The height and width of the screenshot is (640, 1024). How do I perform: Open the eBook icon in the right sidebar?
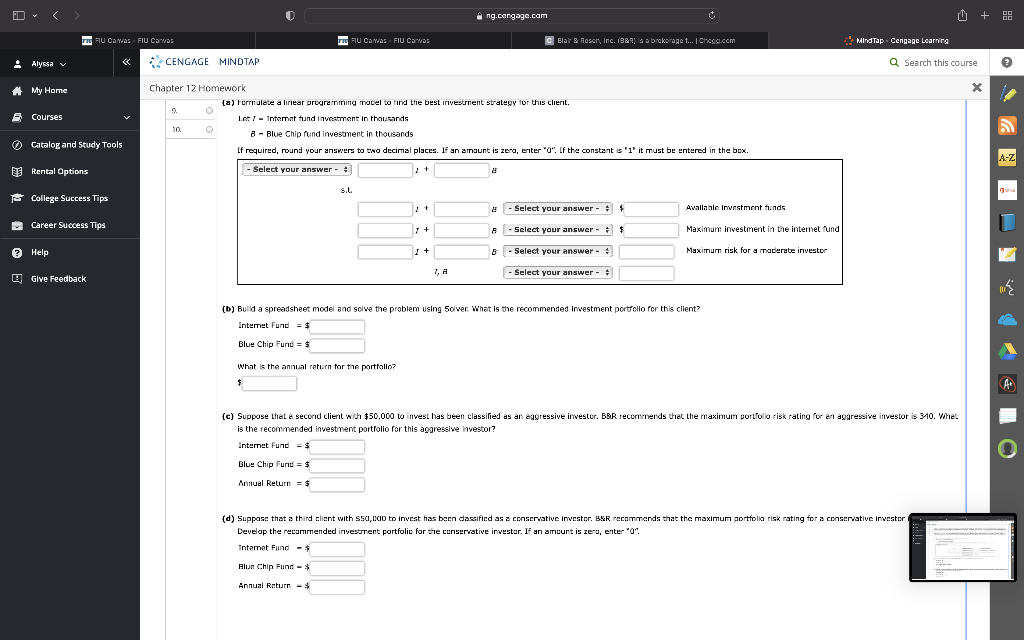(1008, 221)
